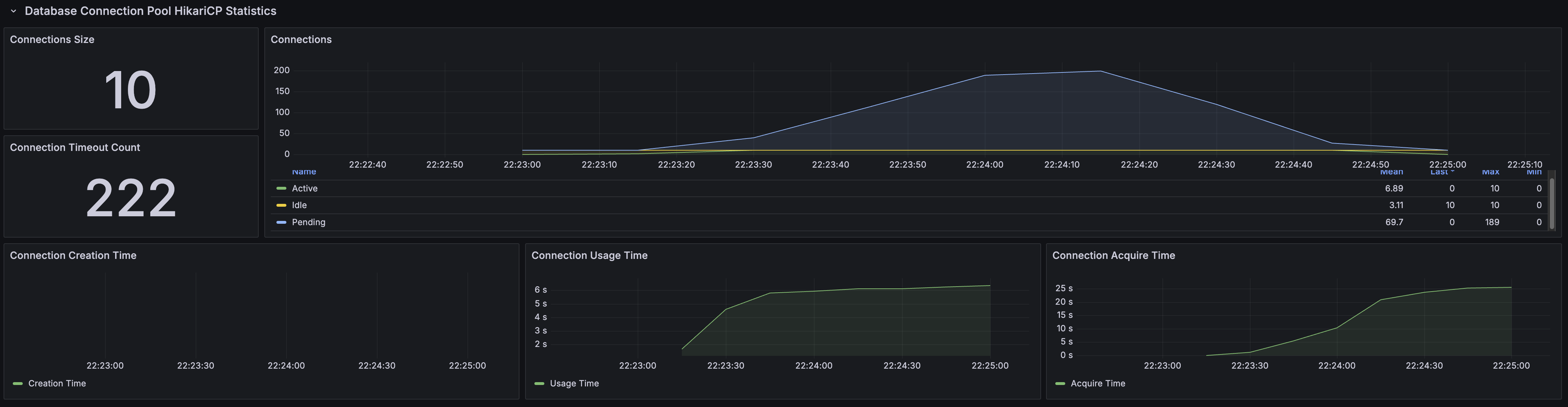This screenshot has width=1568, height=407.
Task: Click the Active series green color swatch
Action: click(281, 189)
